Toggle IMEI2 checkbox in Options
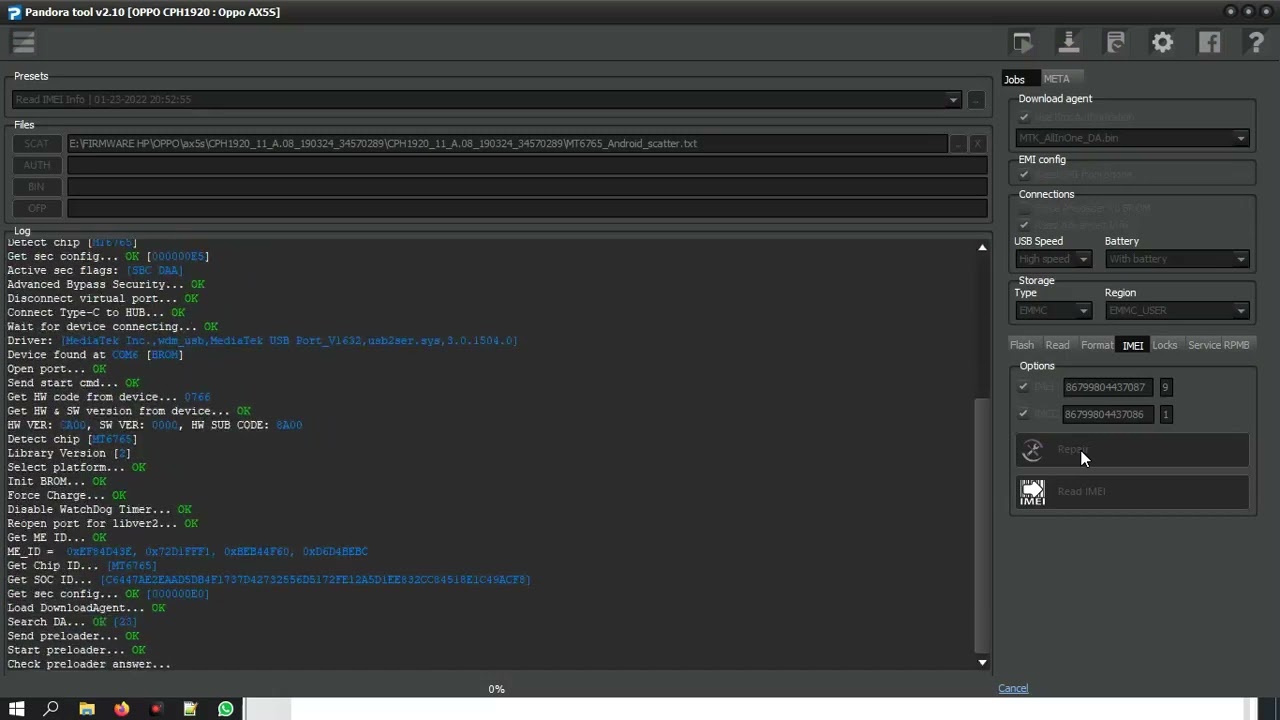The height and width of the screenshot is (720, 1280). pyautogui.click(x=1023, y=413)
